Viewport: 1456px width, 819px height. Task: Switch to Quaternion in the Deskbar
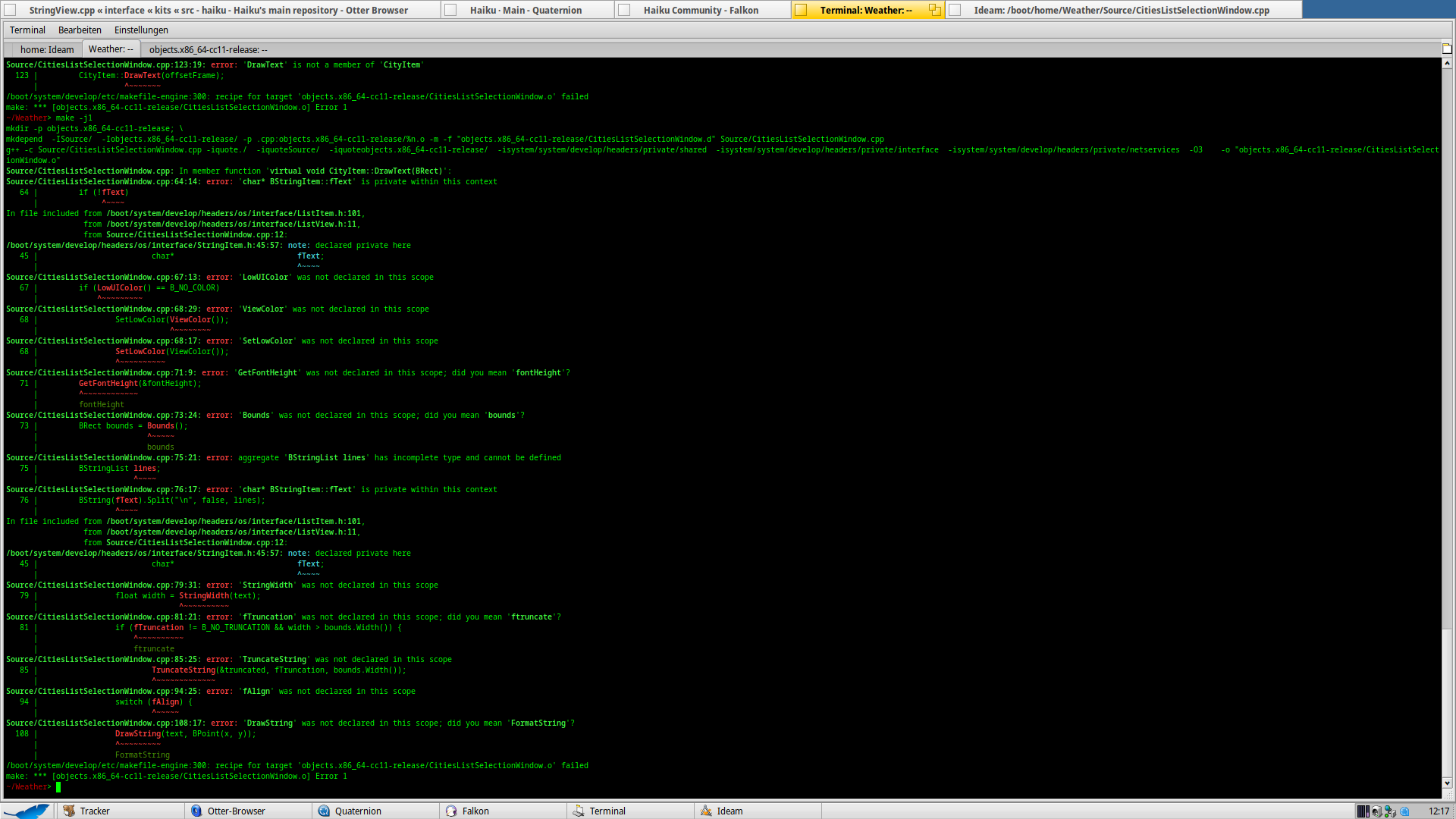pos(375,811)
